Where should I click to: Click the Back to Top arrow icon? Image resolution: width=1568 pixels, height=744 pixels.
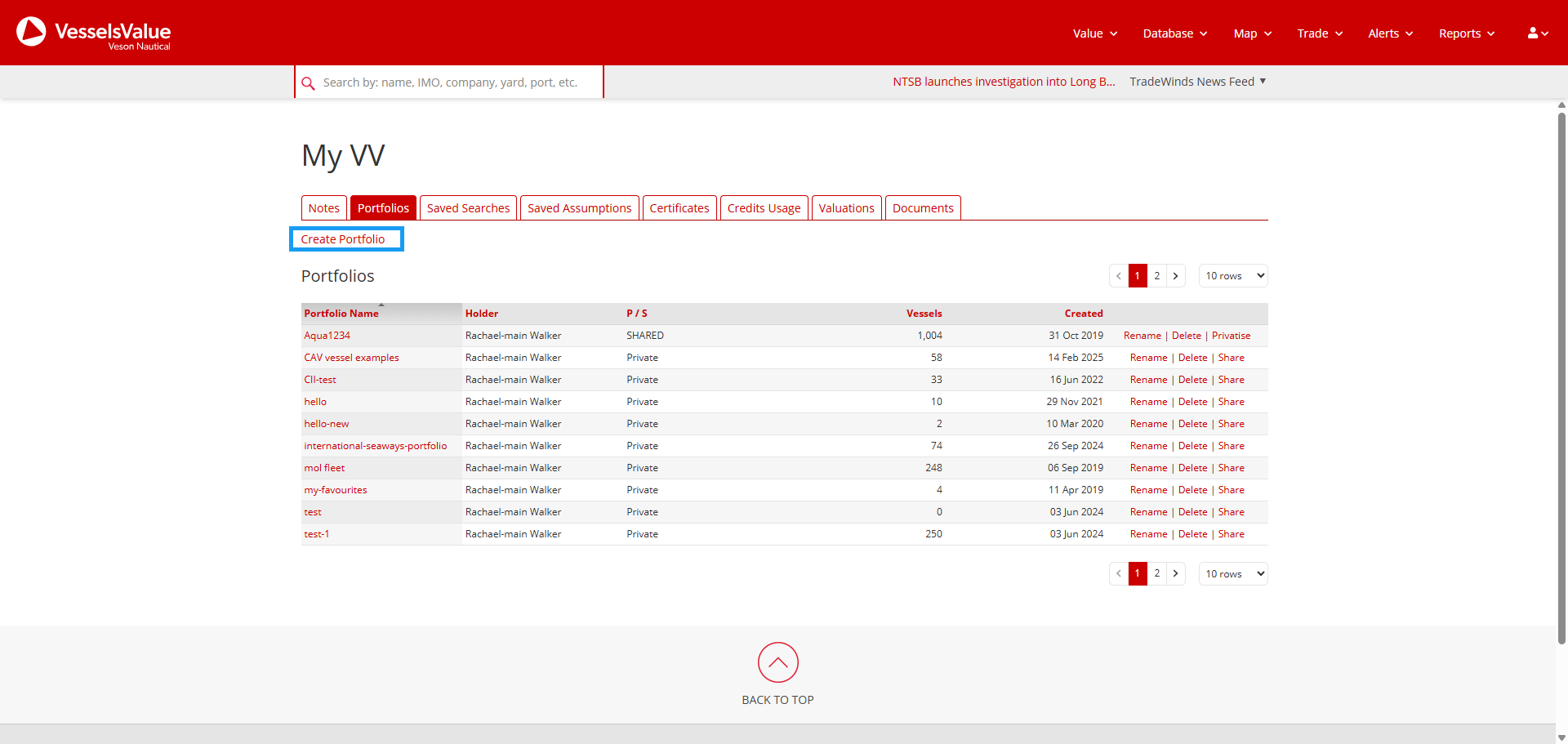coord(777,662)
